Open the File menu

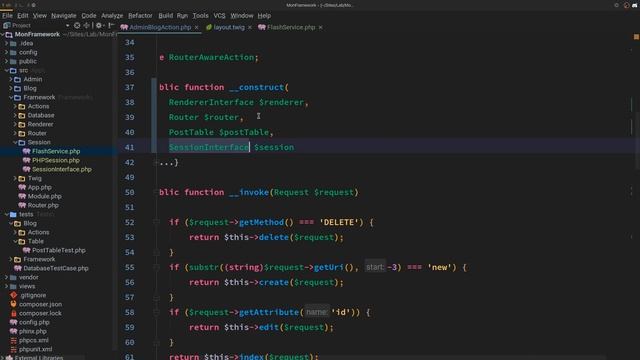(x=7, y=16)
